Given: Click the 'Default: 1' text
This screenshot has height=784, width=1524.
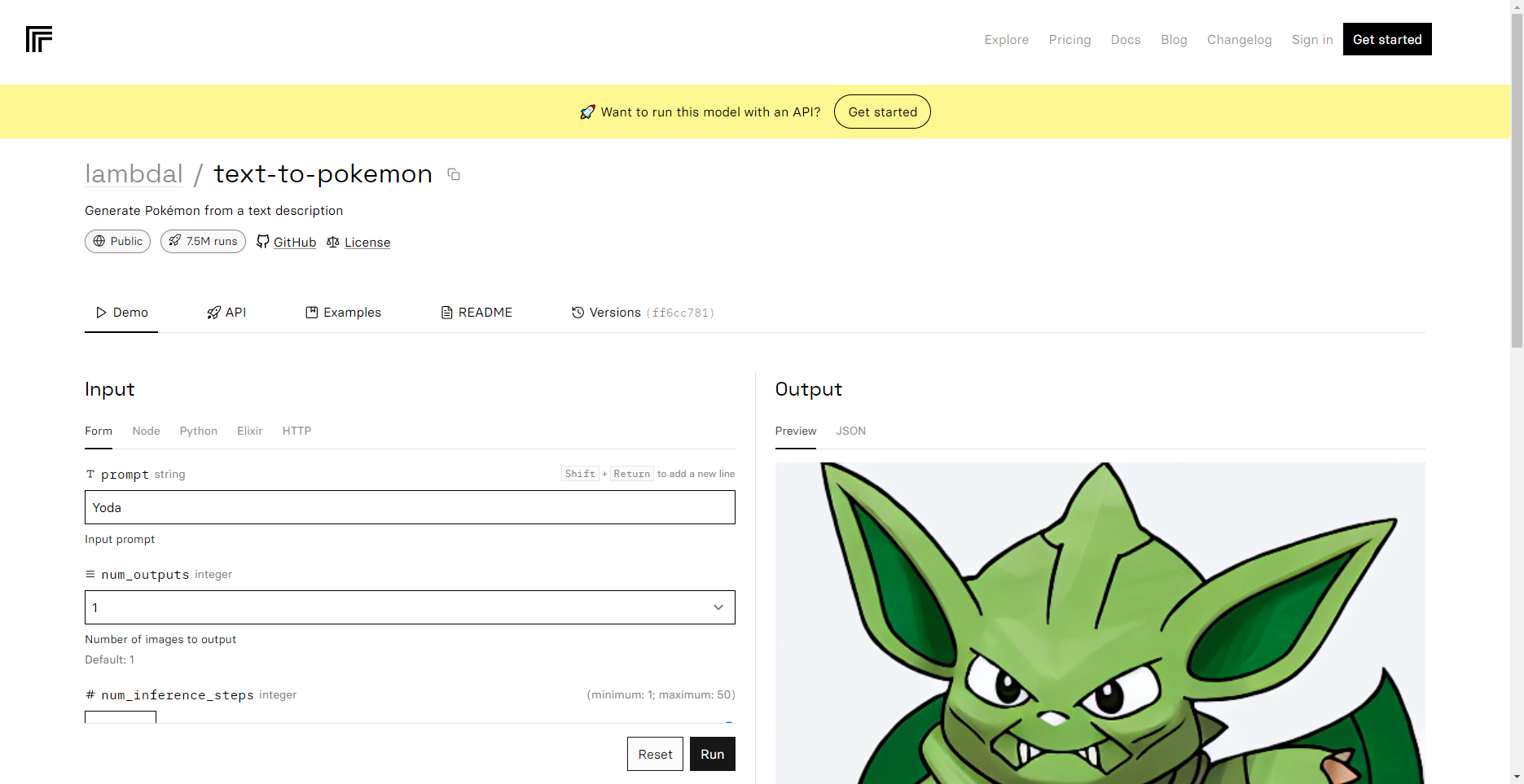Looking at the screenshot, I should tap(109, 660).
